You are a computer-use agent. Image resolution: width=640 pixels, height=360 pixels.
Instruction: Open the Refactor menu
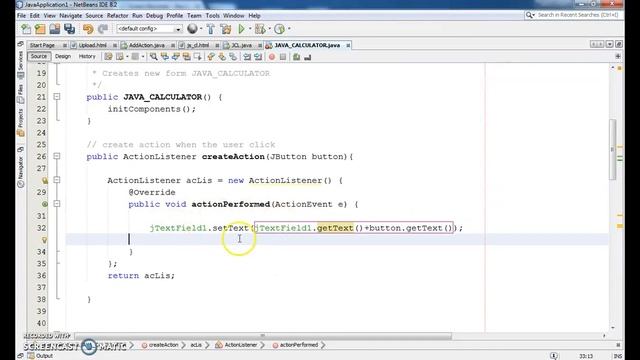[118, 16]
